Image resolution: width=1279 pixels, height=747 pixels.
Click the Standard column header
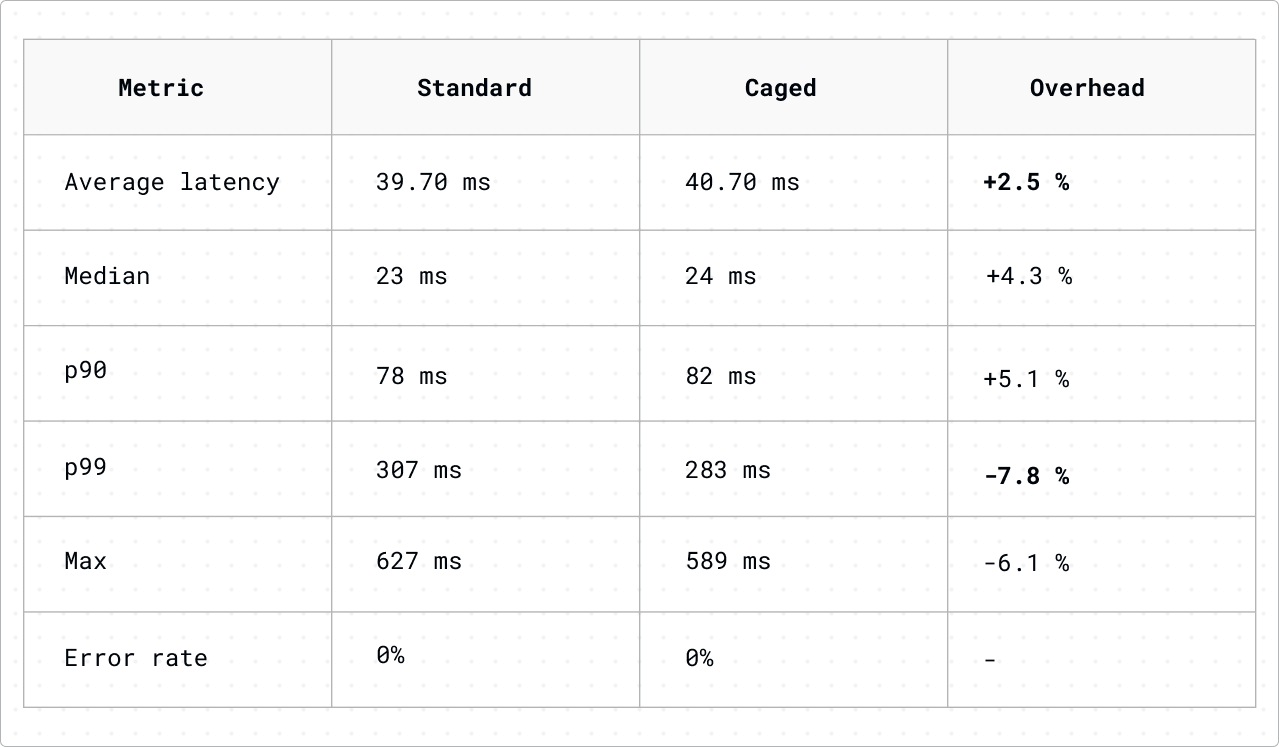(x=474, y=88)
